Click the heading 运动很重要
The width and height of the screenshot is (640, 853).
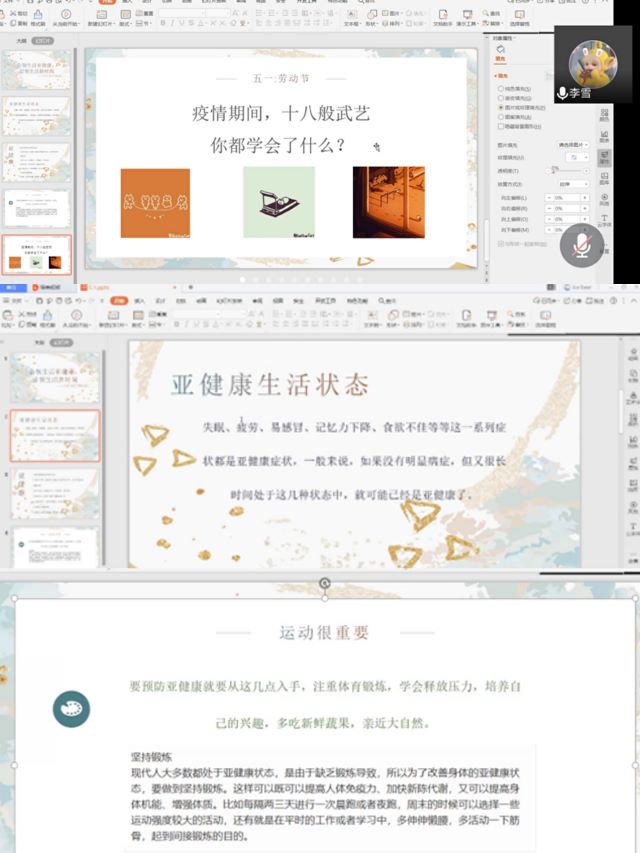[x=324, y=632]
